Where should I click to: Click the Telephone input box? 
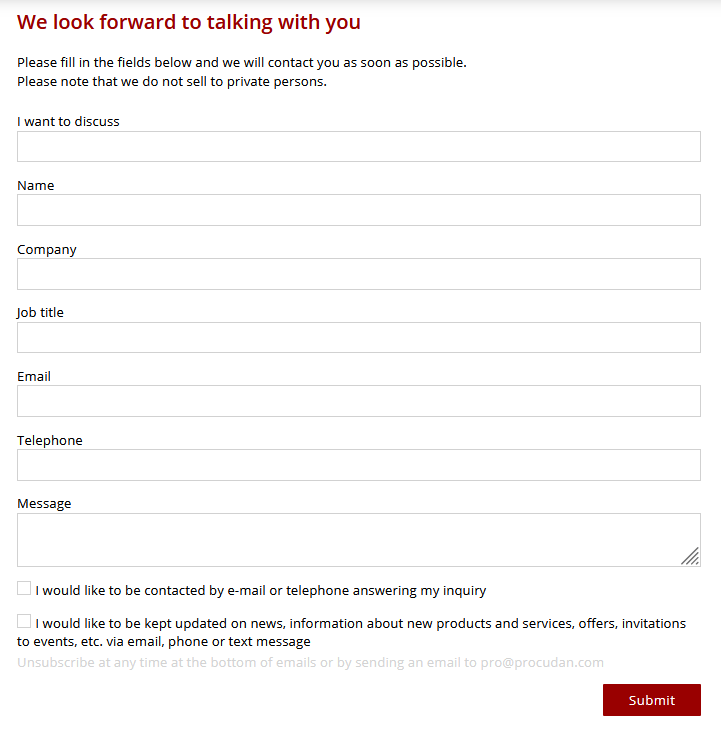[x=359, y=465]
